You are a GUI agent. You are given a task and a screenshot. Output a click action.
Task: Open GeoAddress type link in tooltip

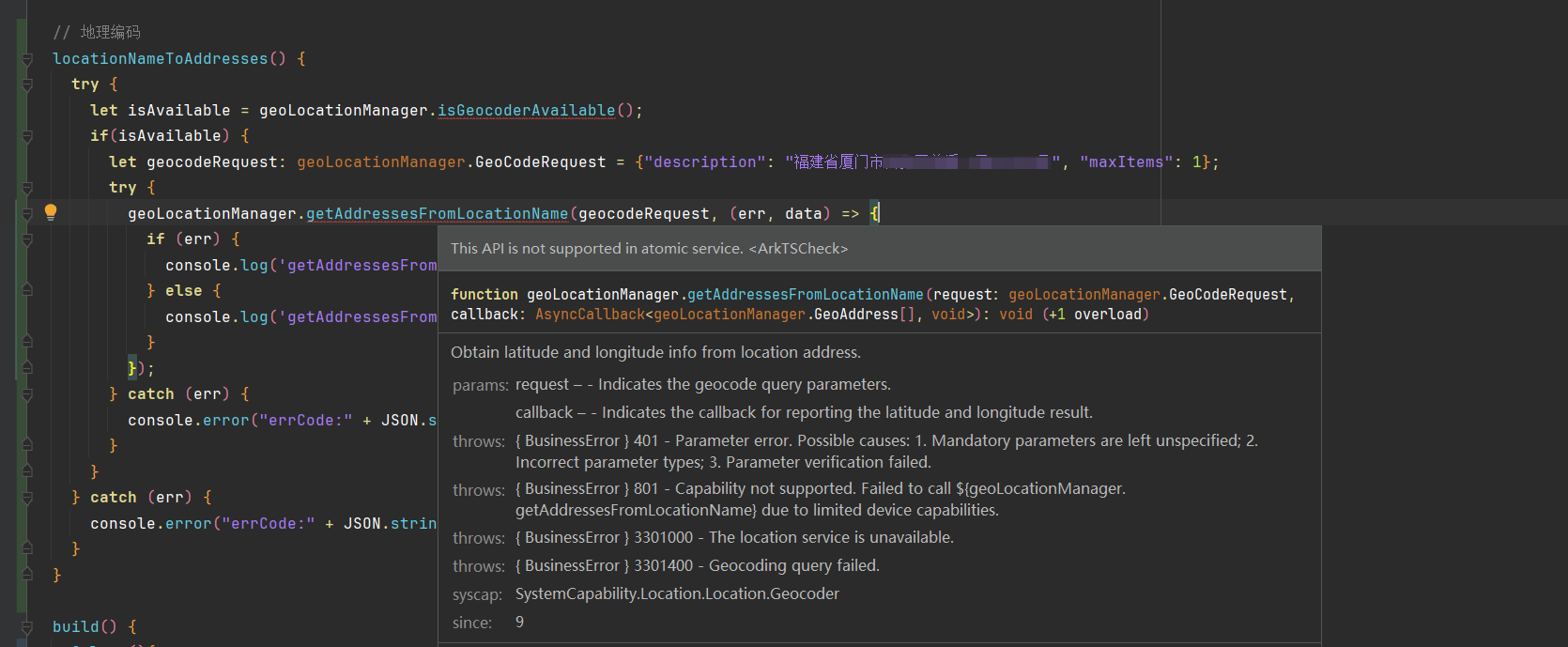[856, 315]
